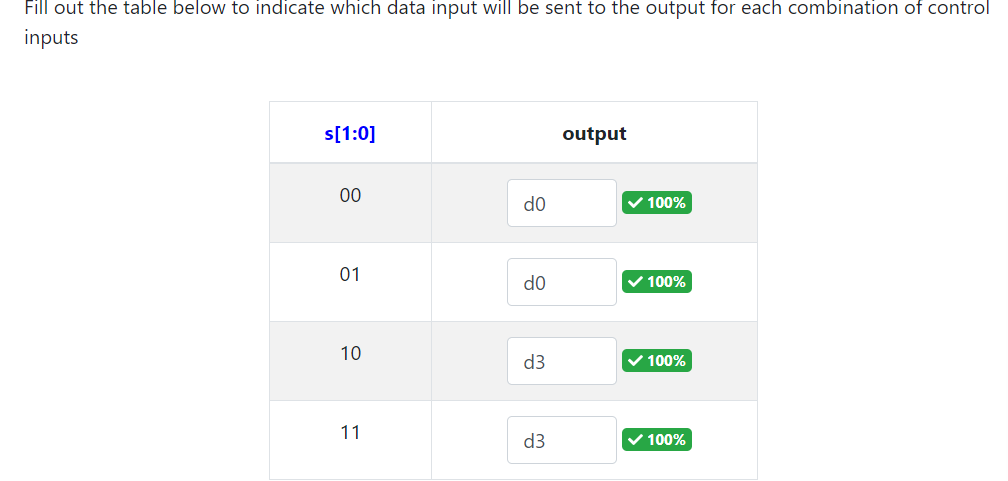Viewport: 1008px width, 481px height.
Task: Click the green checkmark icon in row 01
Action: [635, 282]
